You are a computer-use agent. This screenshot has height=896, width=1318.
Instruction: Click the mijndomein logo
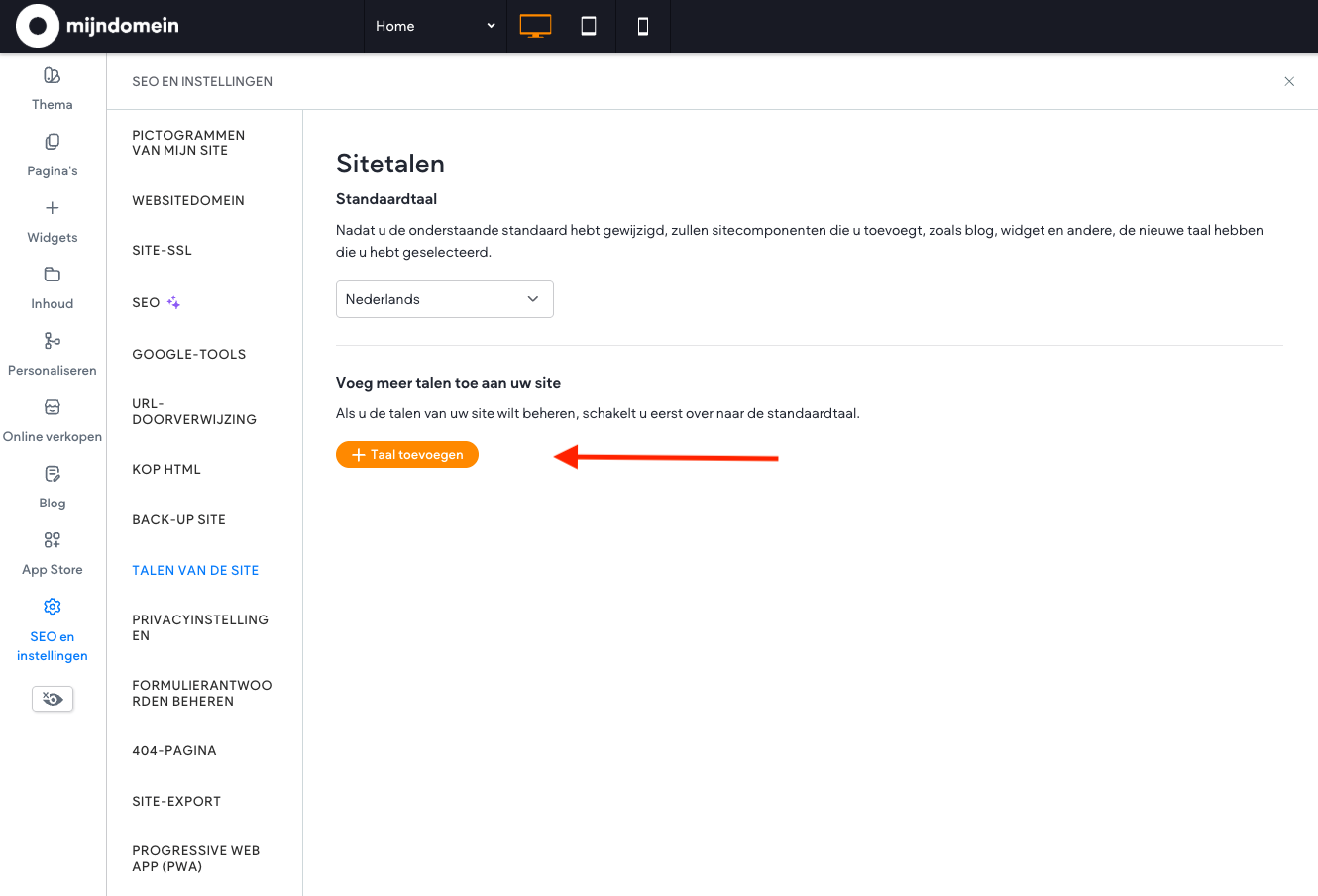click(98, 26)
